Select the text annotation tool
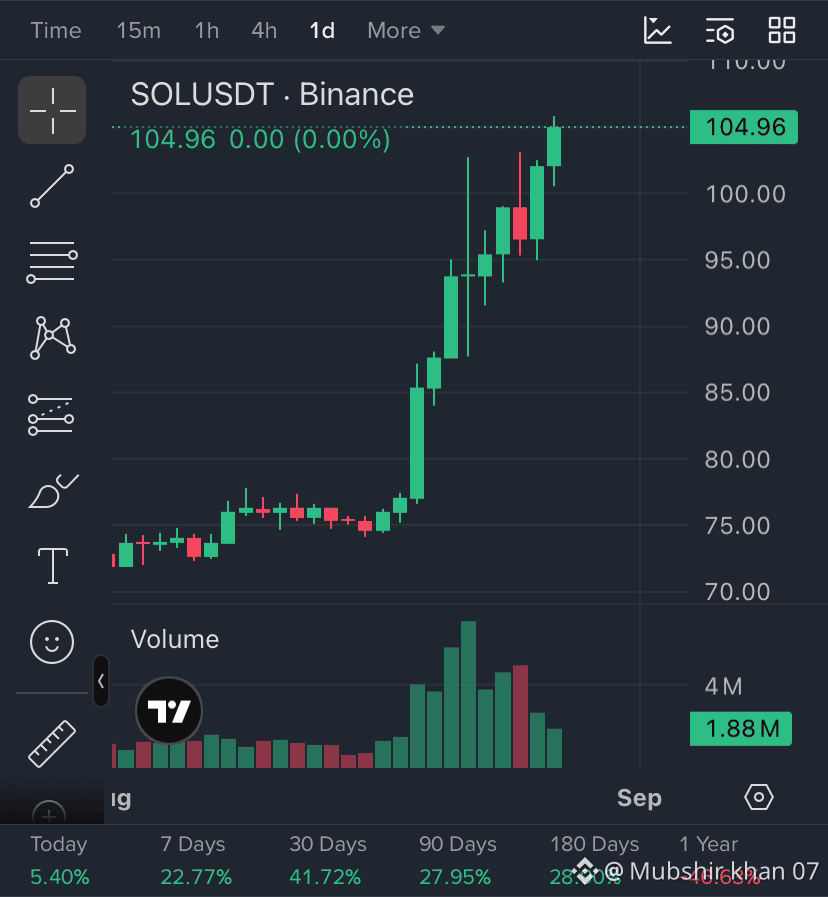 pos(53,566)
